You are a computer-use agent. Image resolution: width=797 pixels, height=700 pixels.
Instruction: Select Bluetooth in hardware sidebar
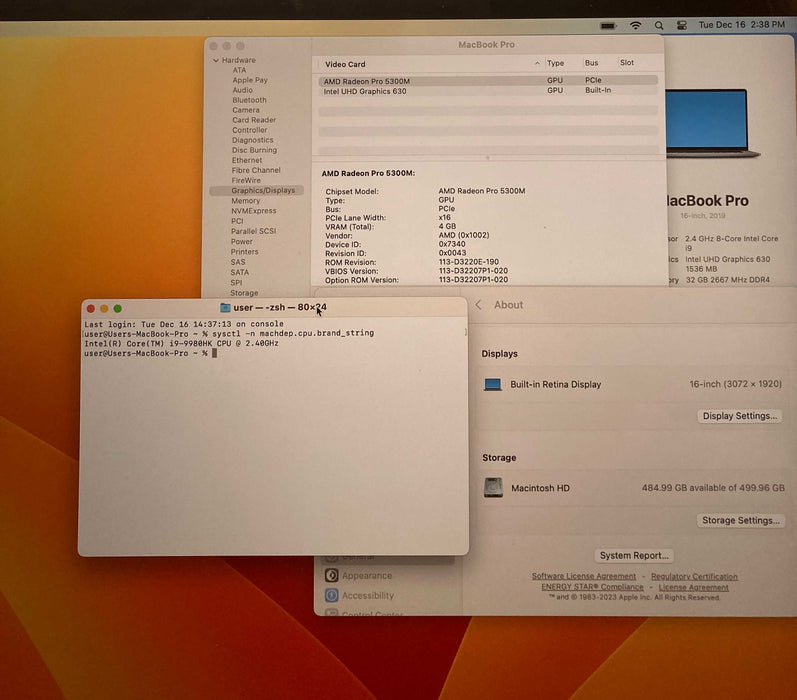249,100
